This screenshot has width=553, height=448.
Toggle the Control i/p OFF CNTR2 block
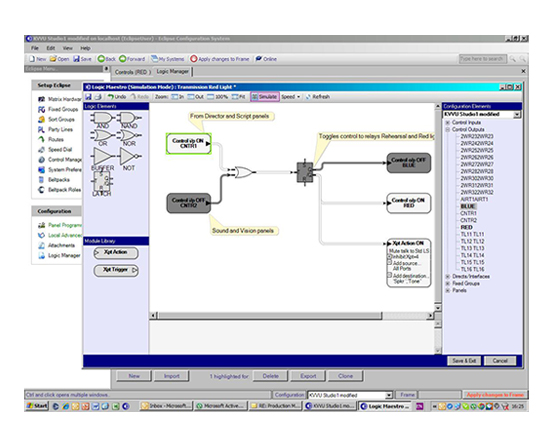[189, 203]
